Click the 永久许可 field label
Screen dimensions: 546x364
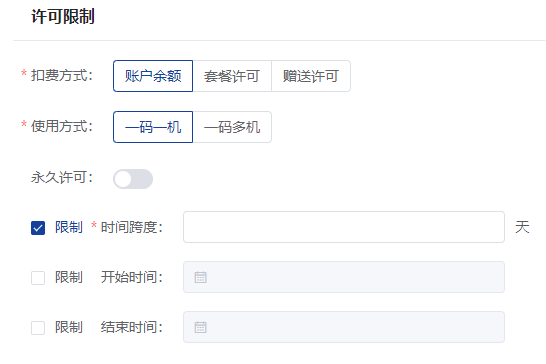(62, 177)
